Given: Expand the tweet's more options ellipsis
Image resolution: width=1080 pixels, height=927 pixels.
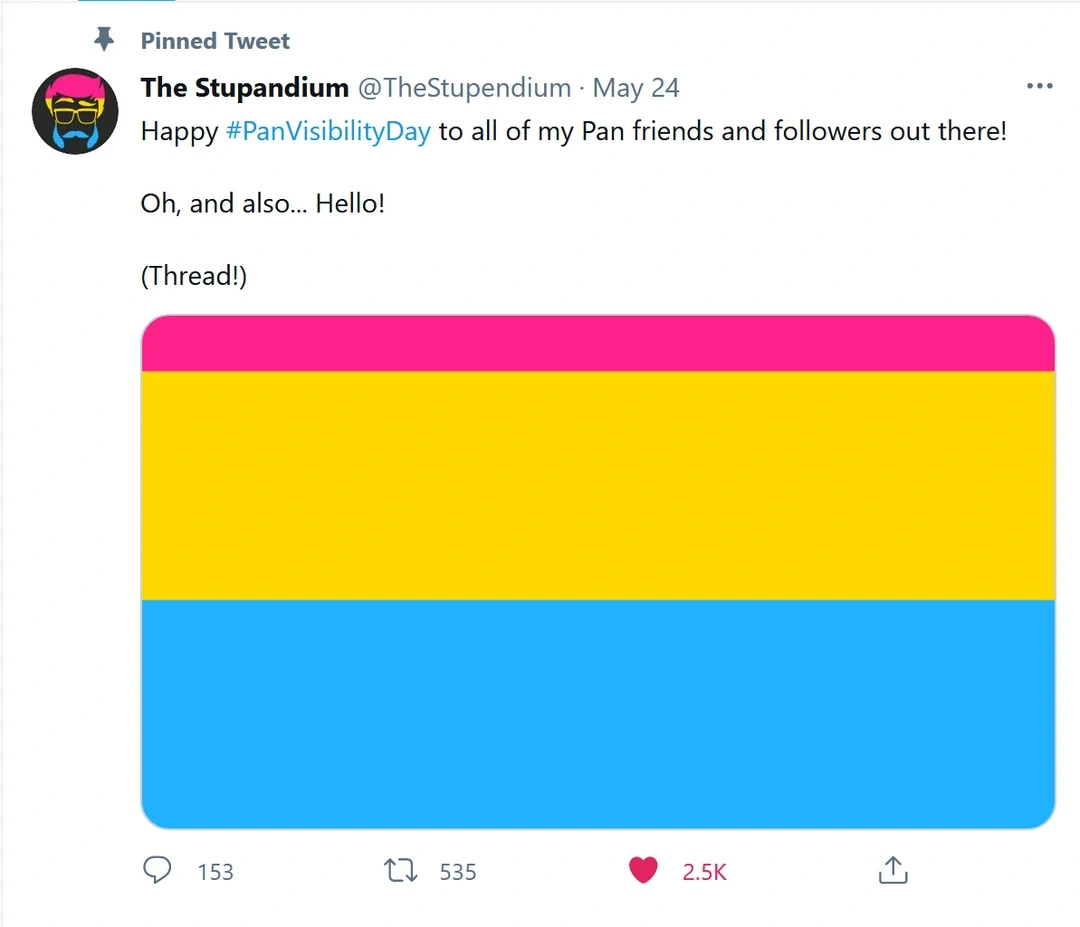Looking at the screenshot, I should point(1040,87).
